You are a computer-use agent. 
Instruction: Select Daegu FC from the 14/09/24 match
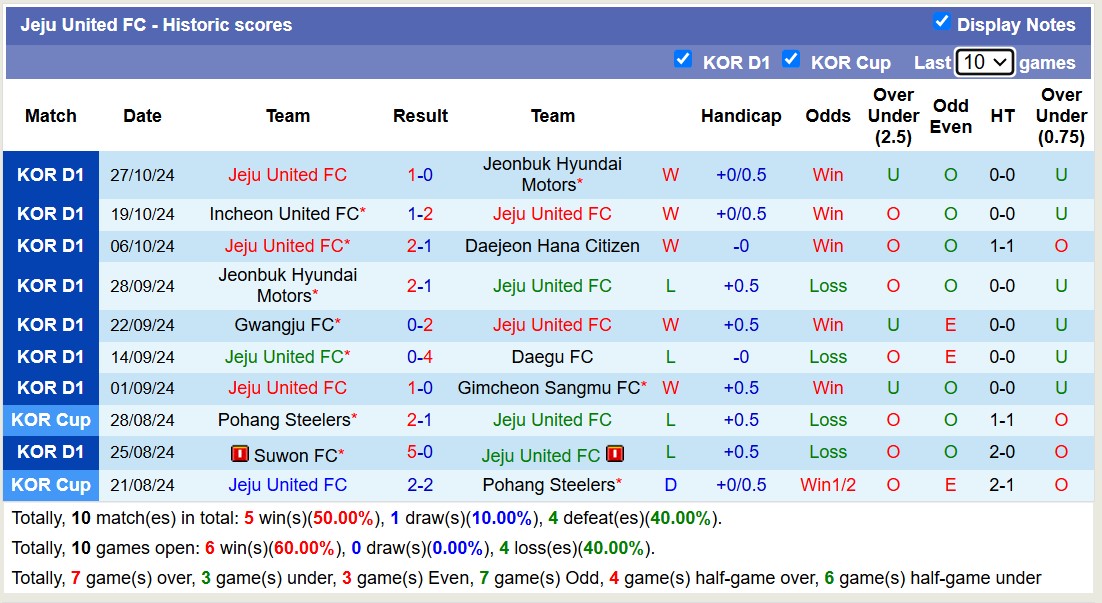point(553,356)
